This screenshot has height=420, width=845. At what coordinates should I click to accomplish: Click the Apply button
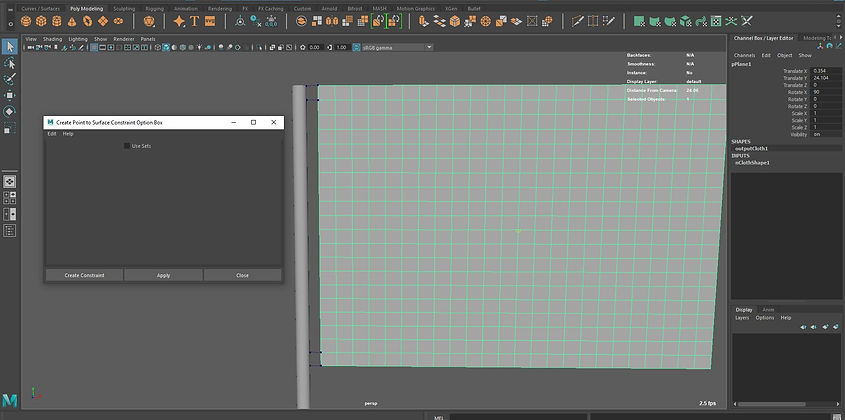(x=163, y=275)
